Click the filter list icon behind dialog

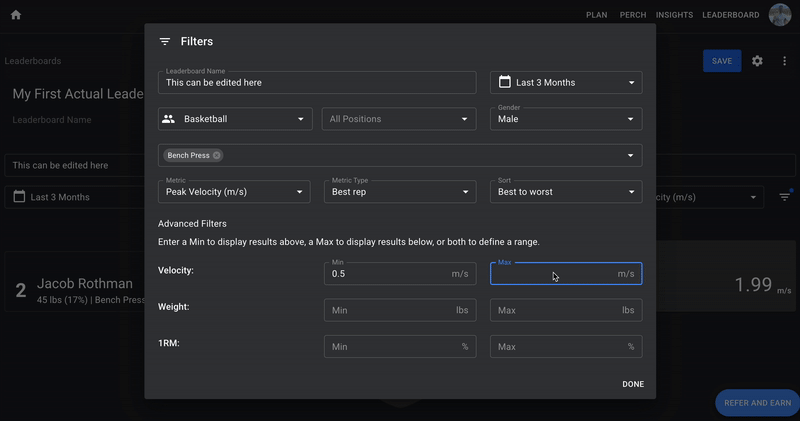(785, 197)
